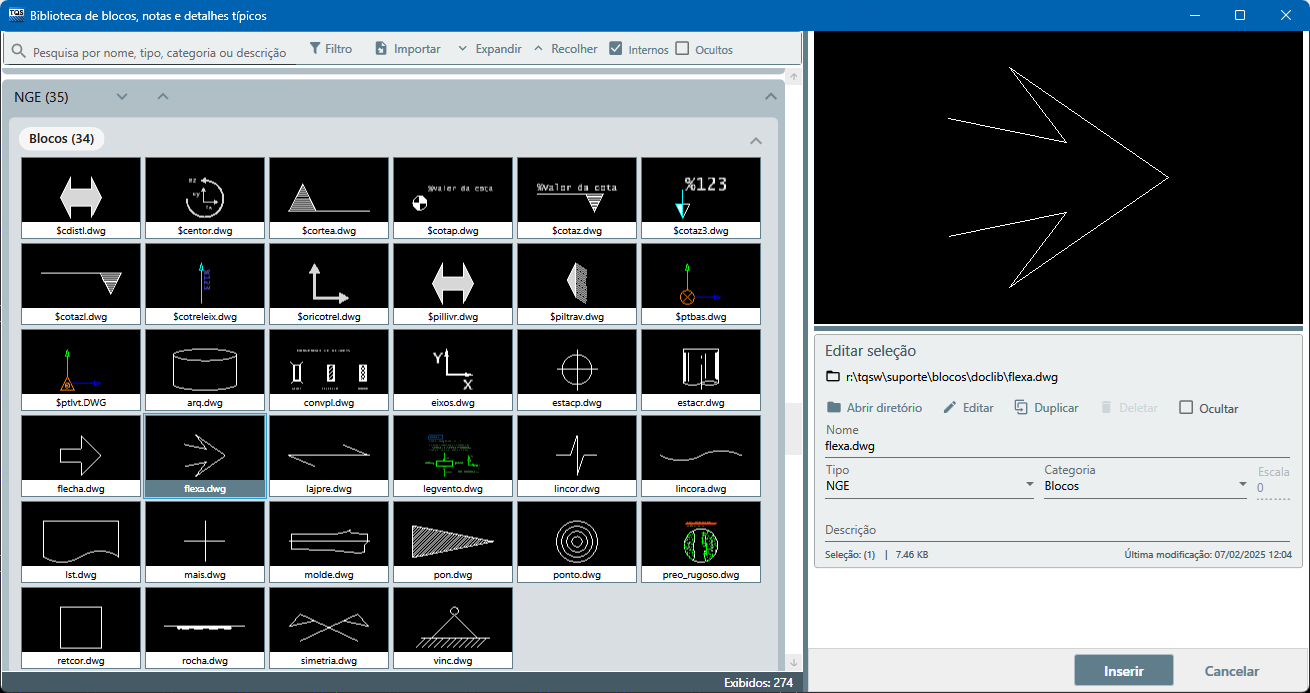Image resolution: width=1310 pixels, height=693 pixels.
Task: Duplicate selection with the Duplicar icon
Action: (x=1021, y=408)
